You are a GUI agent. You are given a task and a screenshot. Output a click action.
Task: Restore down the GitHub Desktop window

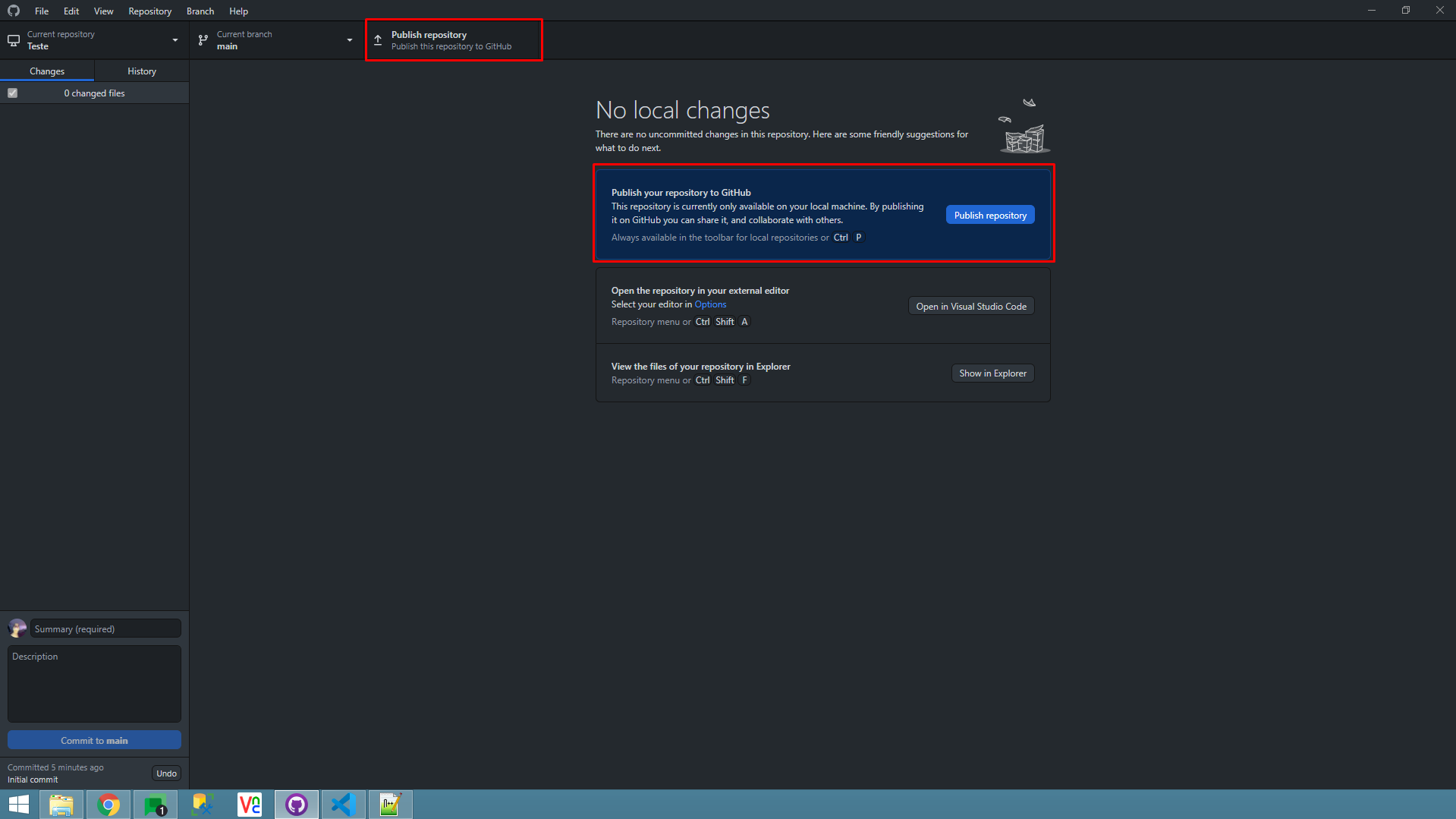(x=1405, y=10)
